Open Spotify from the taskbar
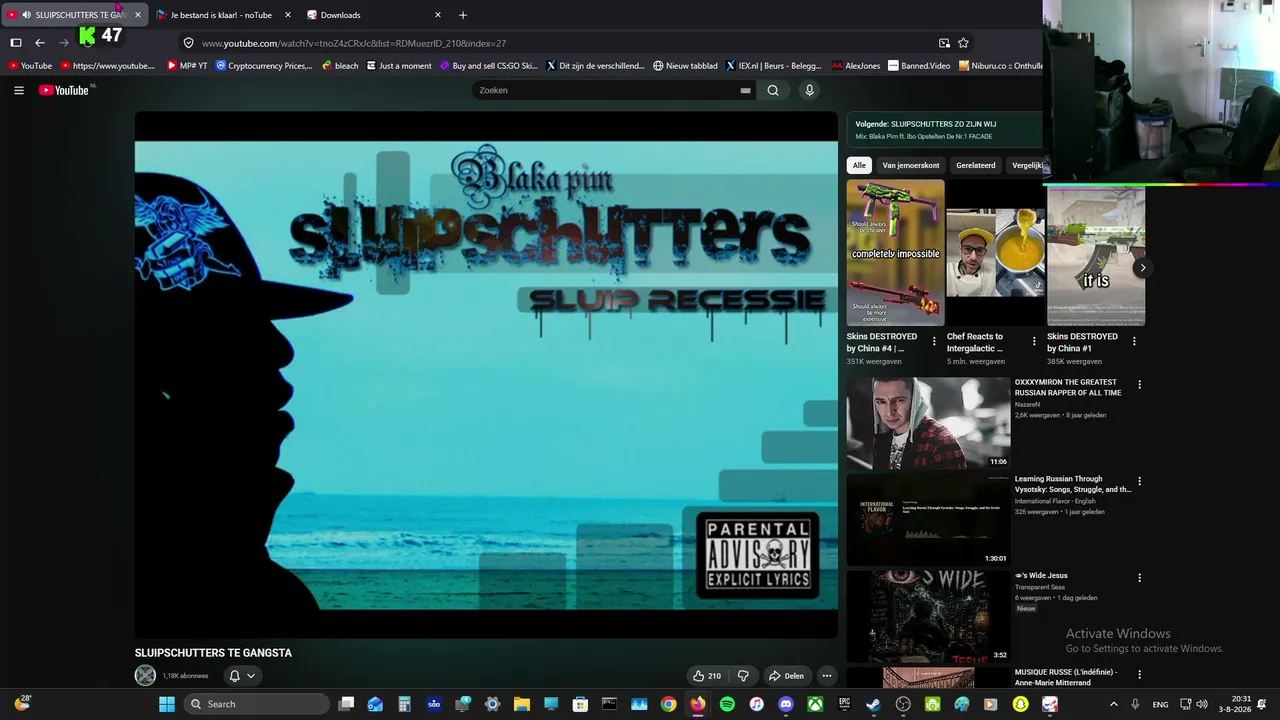This screenshot has height=720, width=1280. [x=727, y=704]
